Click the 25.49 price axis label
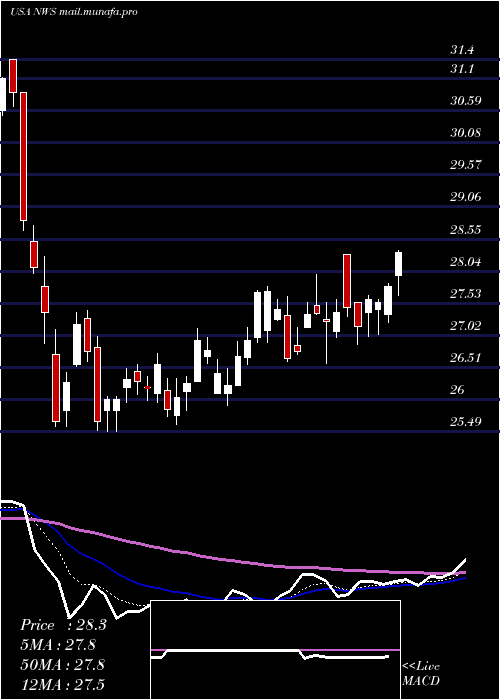500x700 pixels. [x=466, y=422]
